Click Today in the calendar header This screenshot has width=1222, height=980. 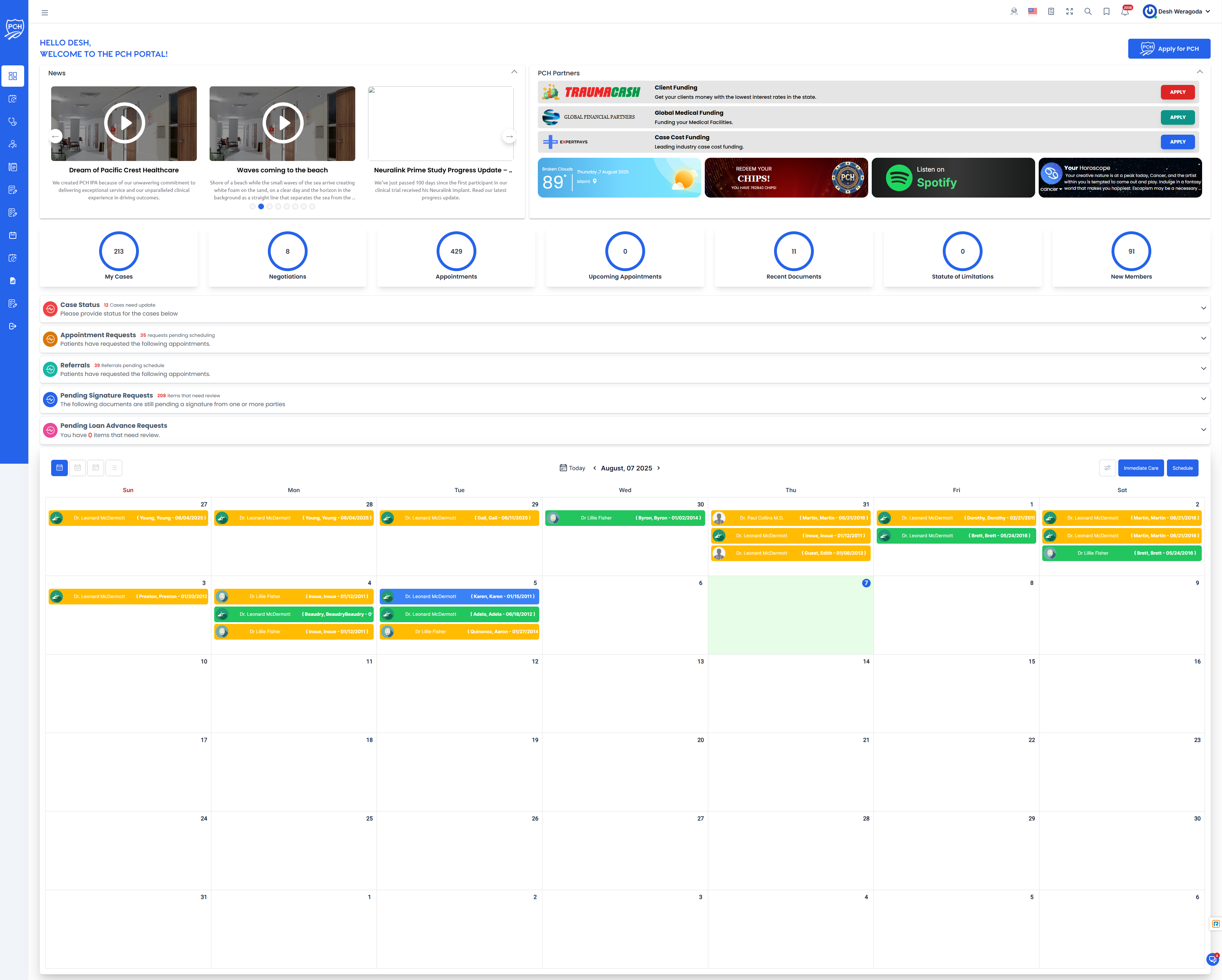[x=574, y=468]
